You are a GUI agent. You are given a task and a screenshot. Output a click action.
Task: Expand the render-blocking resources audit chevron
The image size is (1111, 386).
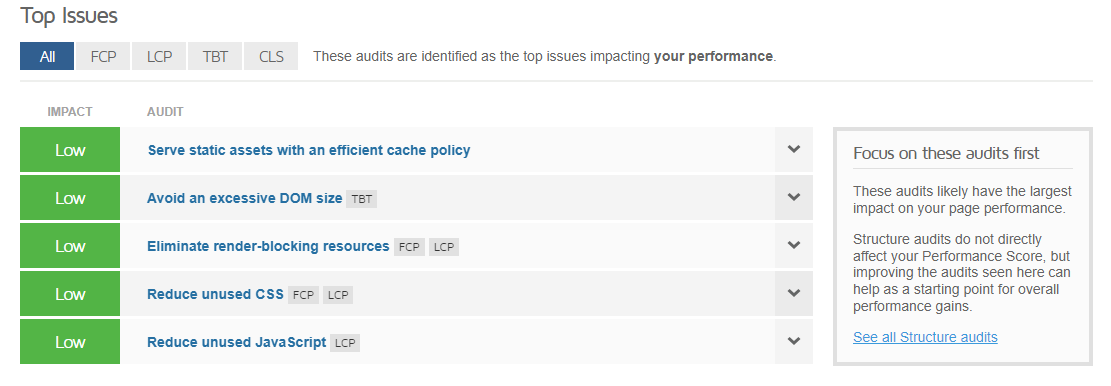794,246
